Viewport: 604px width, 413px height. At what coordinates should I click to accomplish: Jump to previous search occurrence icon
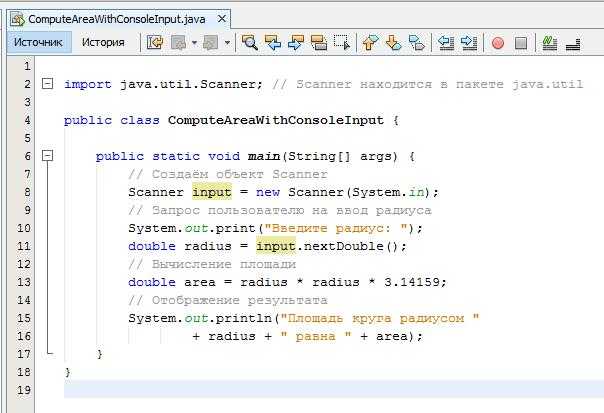273,42
